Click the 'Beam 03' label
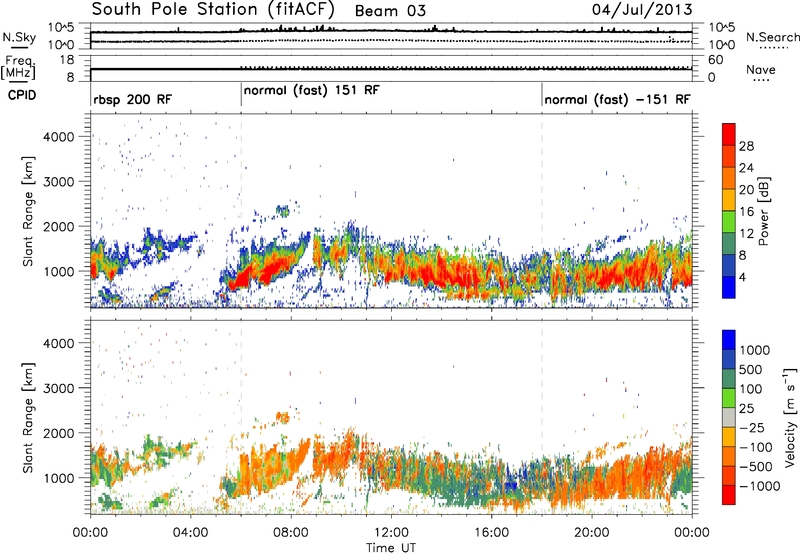The width and height of the screenshot is (800, 554). (390, 11)
